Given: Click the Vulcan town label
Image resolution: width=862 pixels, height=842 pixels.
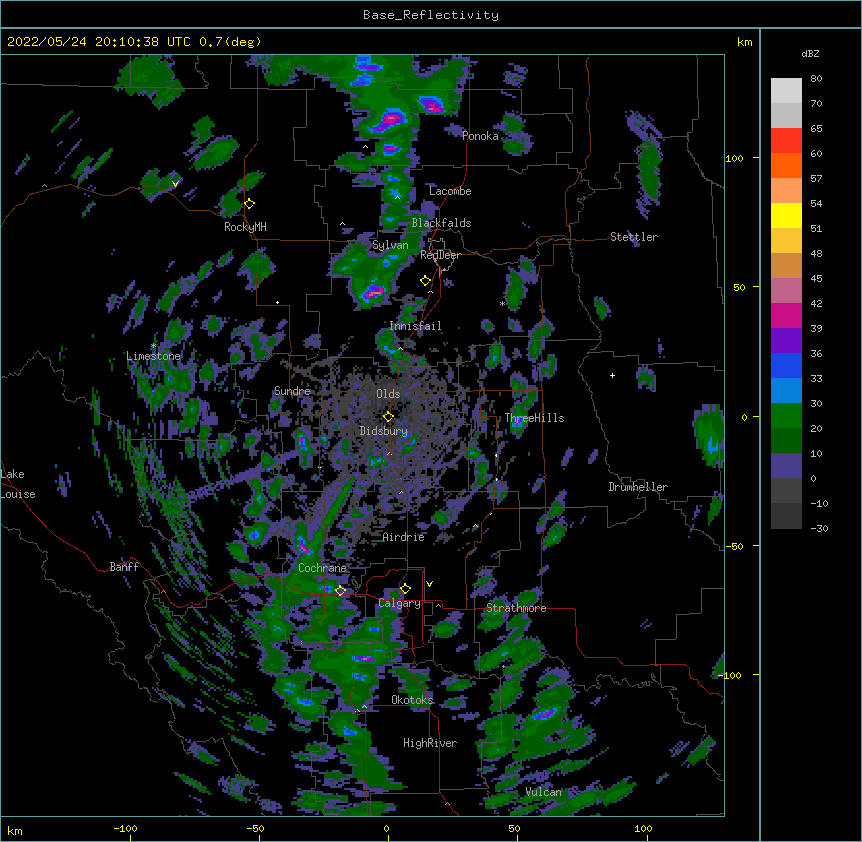Looking at the screenshot, I should pos(544,792).
